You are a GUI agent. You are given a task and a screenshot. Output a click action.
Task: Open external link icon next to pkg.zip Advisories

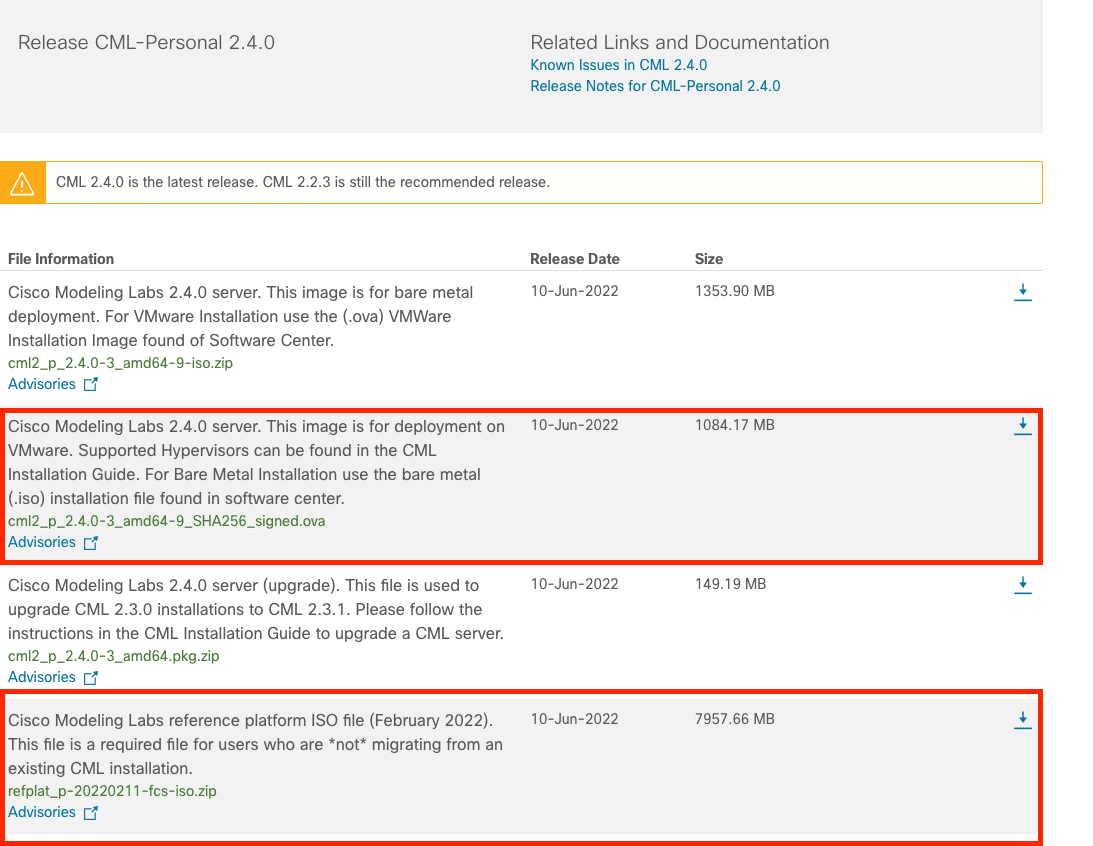[91, 677]
